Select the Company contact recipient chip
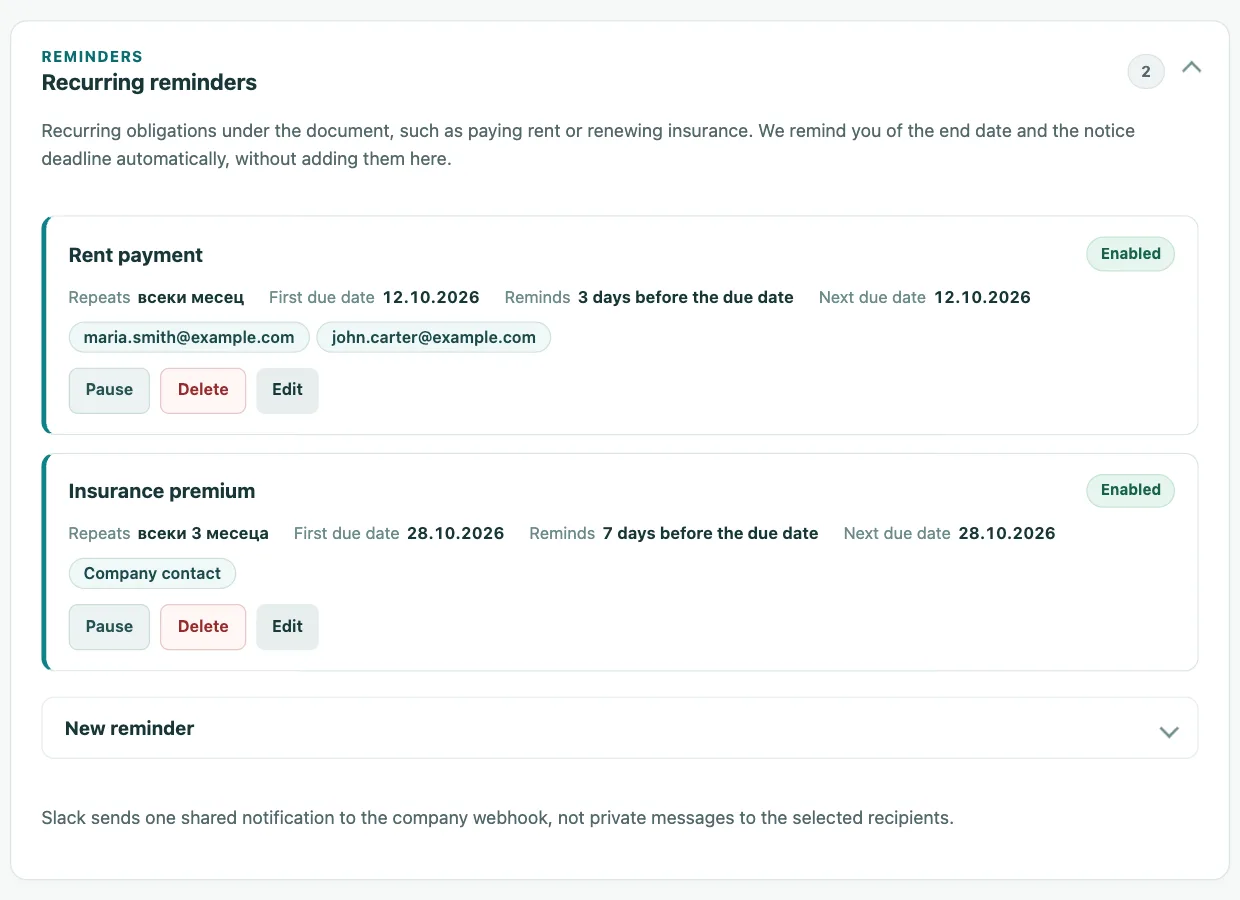 click(x=152, y=573)
